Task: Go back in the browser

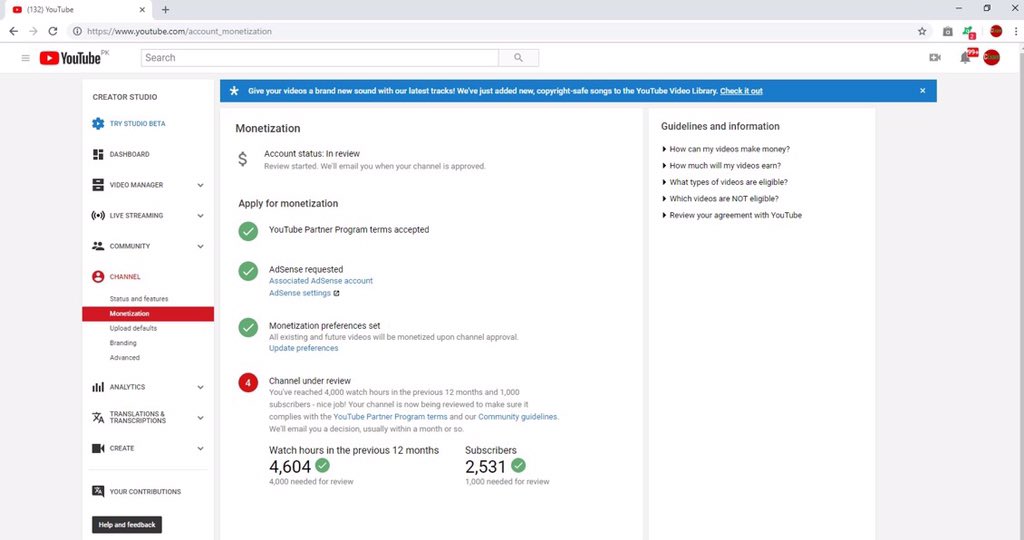Action: (14, 31)
